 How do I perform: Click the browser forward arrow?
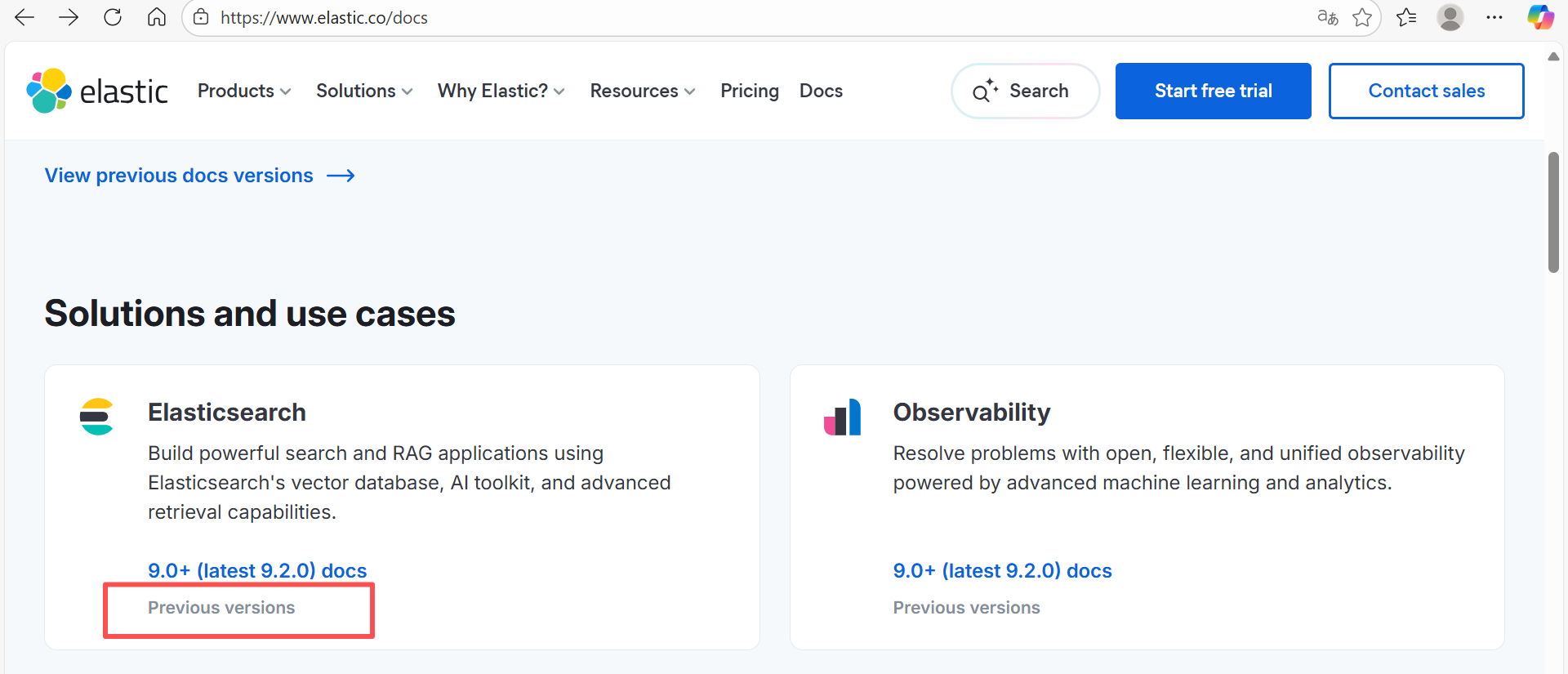click(69, 17)
